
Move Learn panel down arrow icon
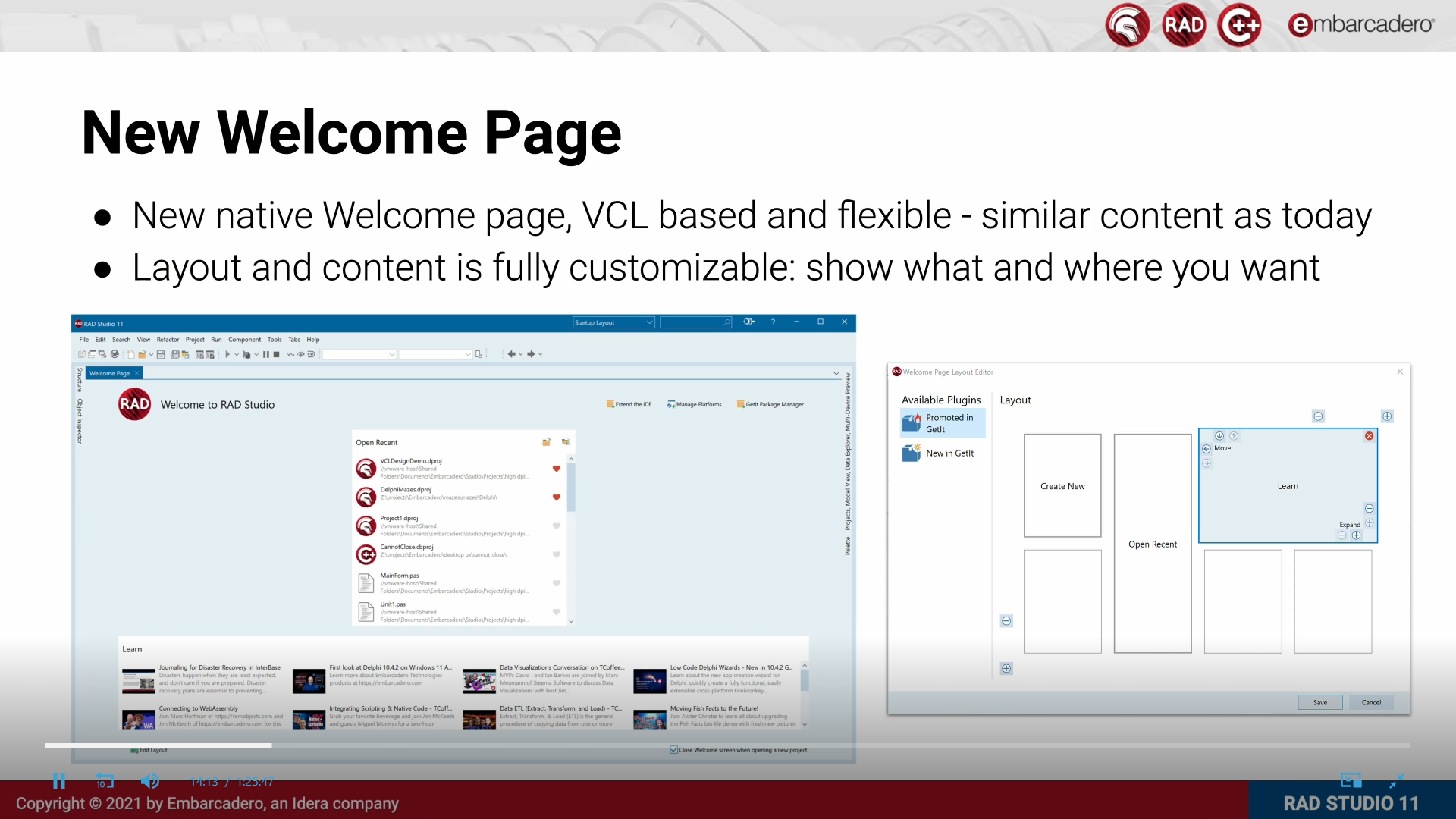click(x=1219, y=436)
